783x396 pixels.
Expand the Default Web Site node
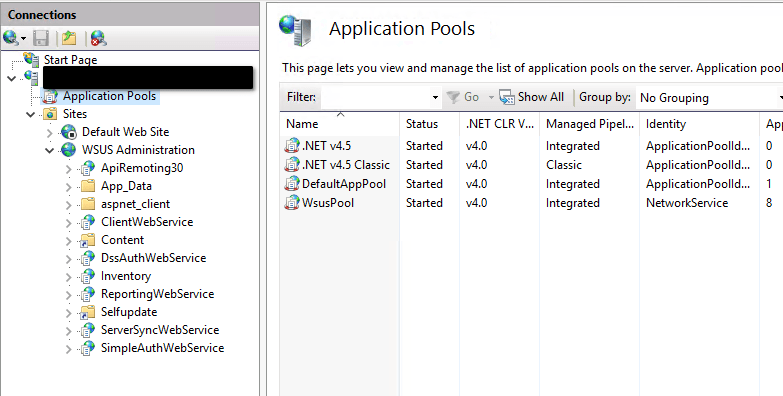coord(49,132)
